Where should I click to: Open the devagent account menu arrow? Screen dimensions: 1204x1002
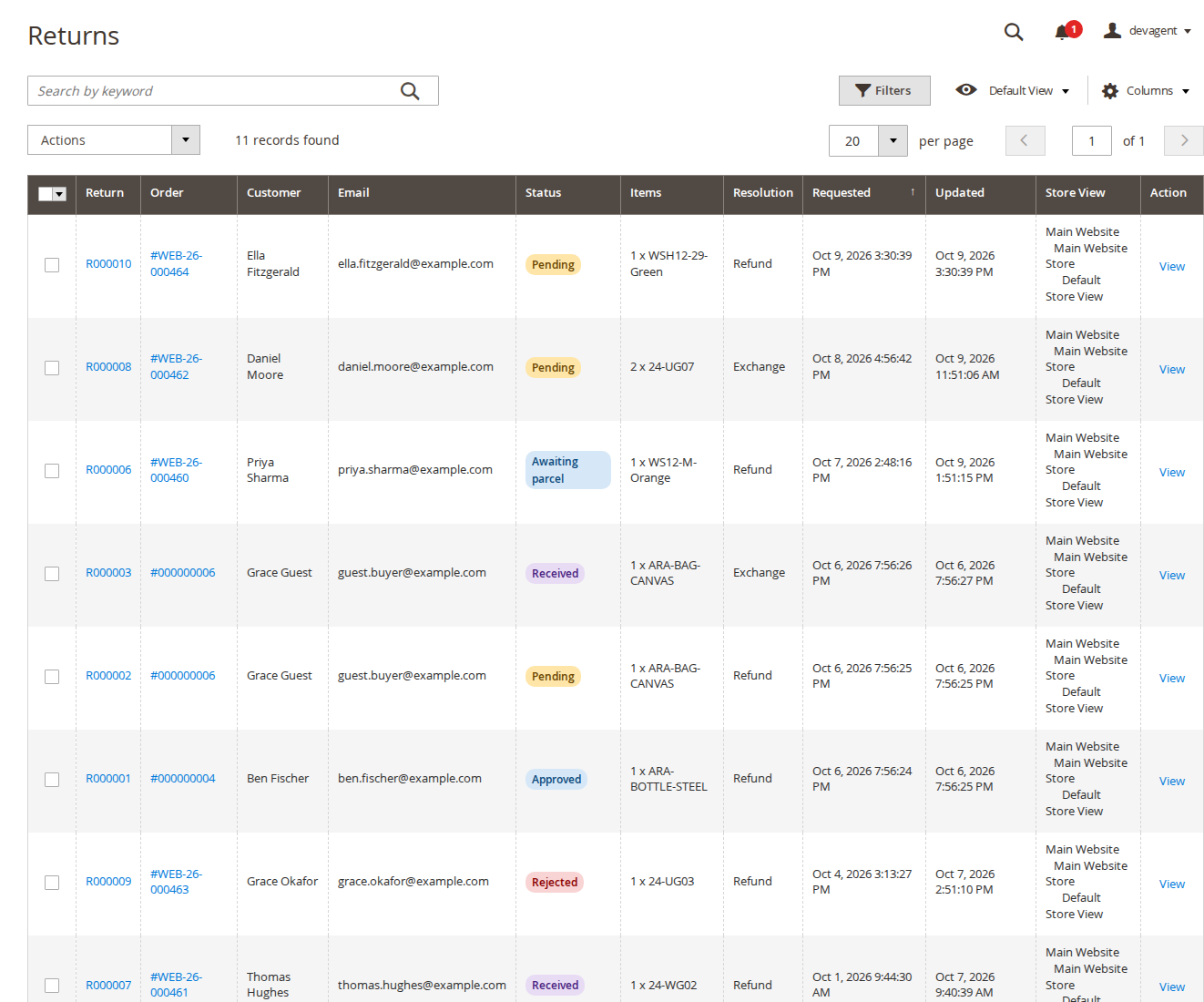pyautogui.click(x=1188, y=31)
